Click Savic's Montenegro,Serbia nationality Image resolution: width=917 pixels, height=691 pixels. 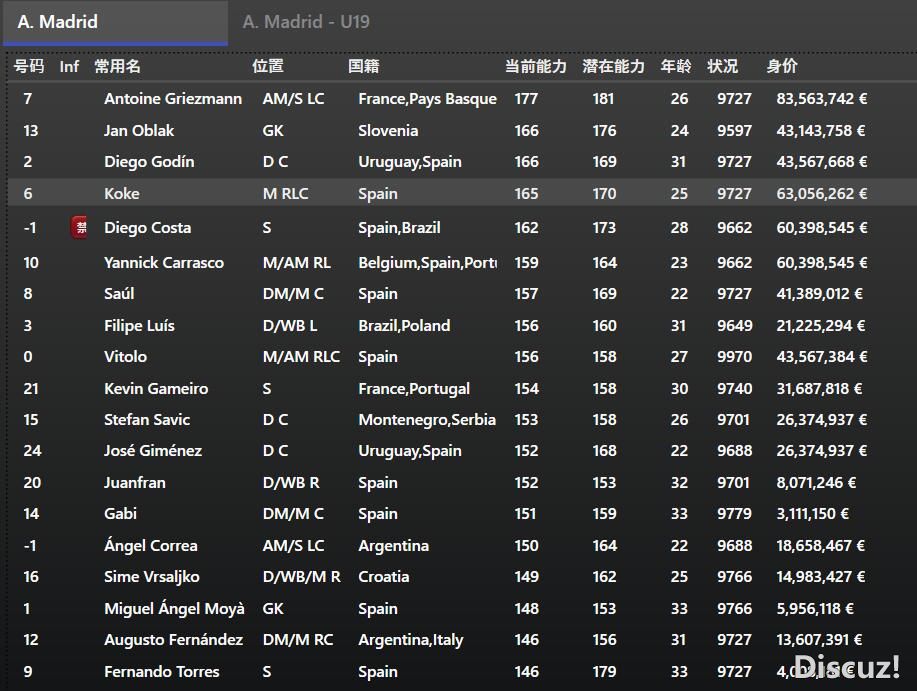click(427, 420)
